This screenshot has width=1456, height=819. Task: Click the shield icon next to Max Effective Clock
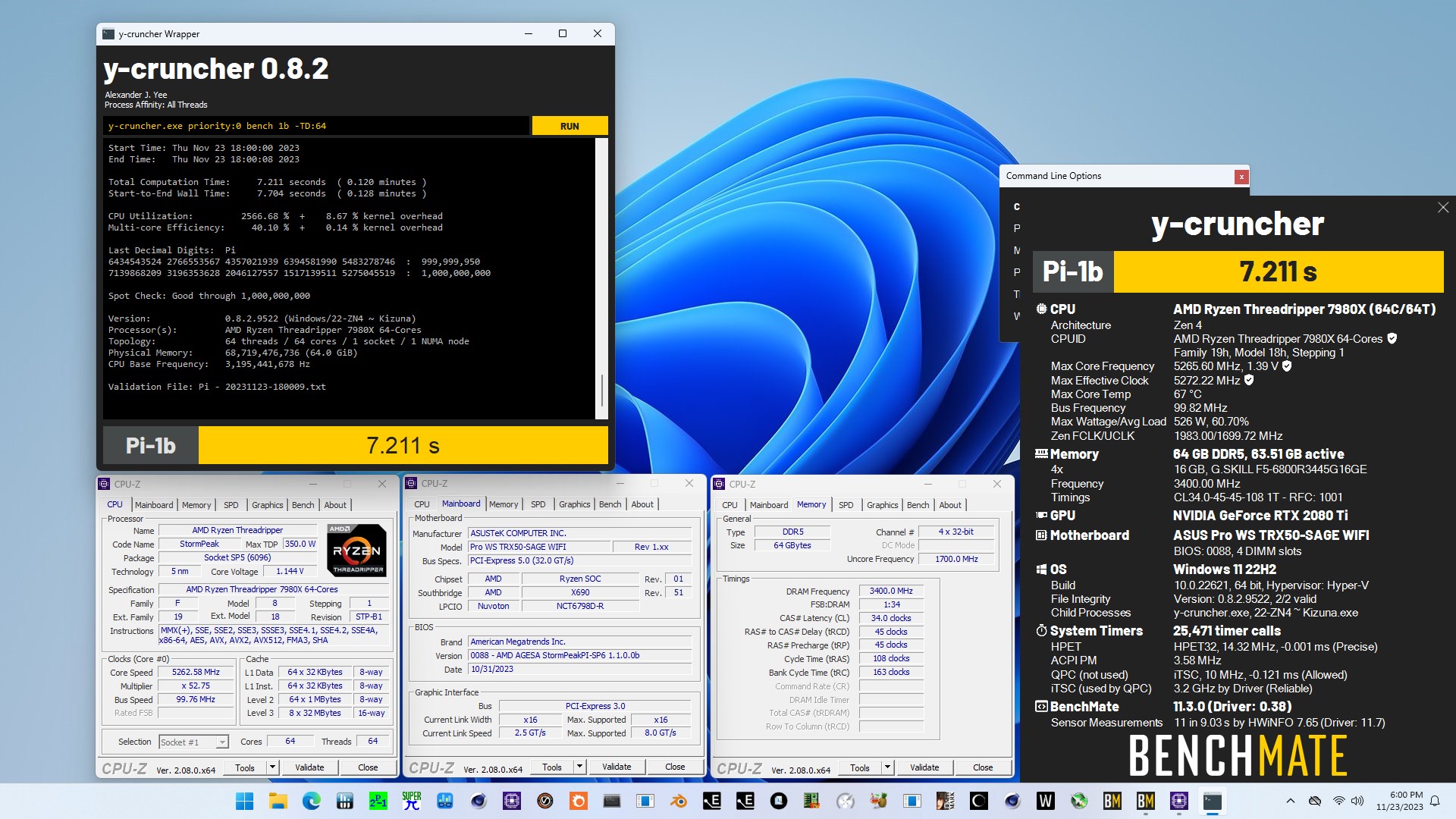click(x=1249, y=380)
